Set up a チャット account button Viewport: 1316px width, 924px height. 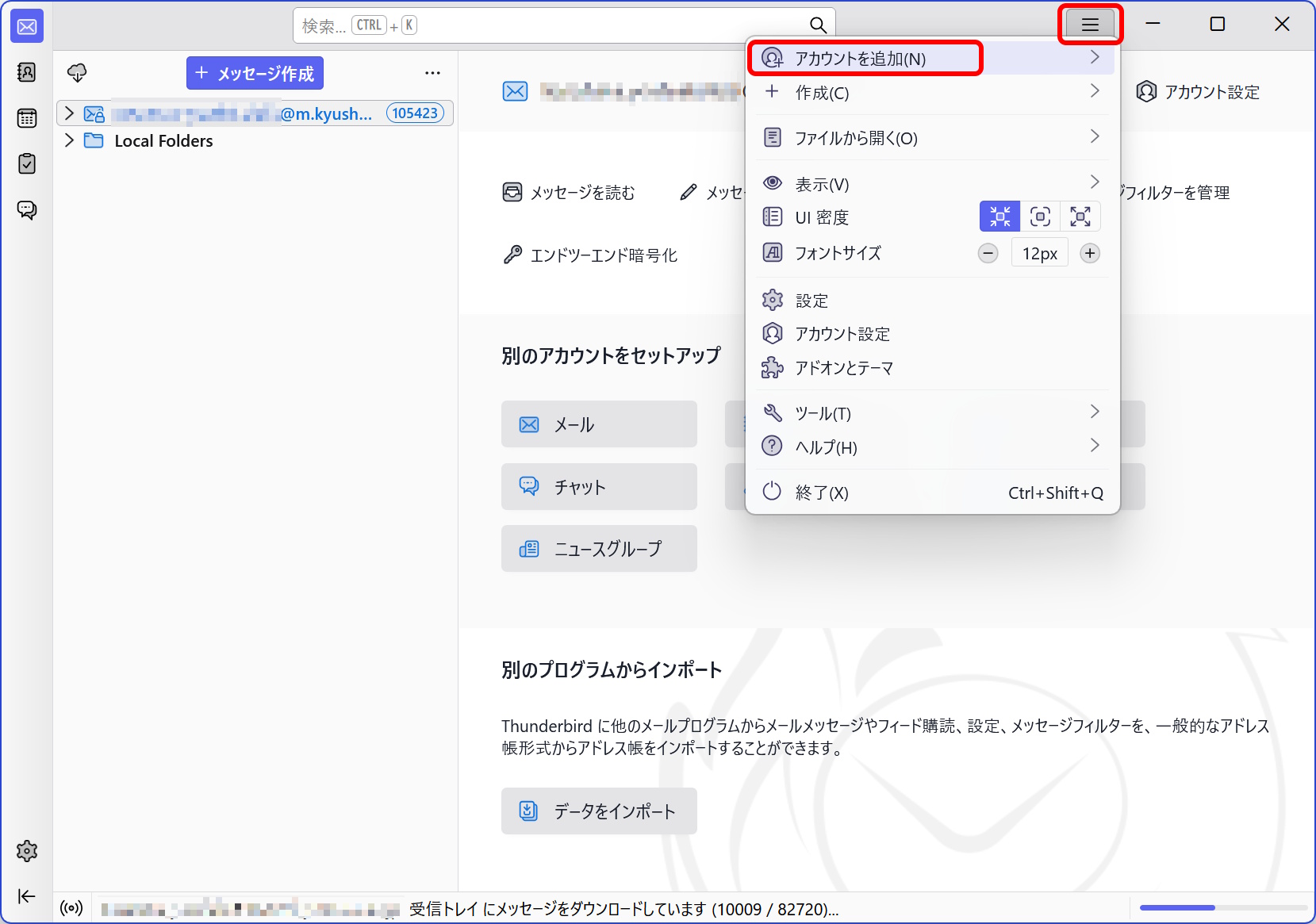[x=599, y=487]
